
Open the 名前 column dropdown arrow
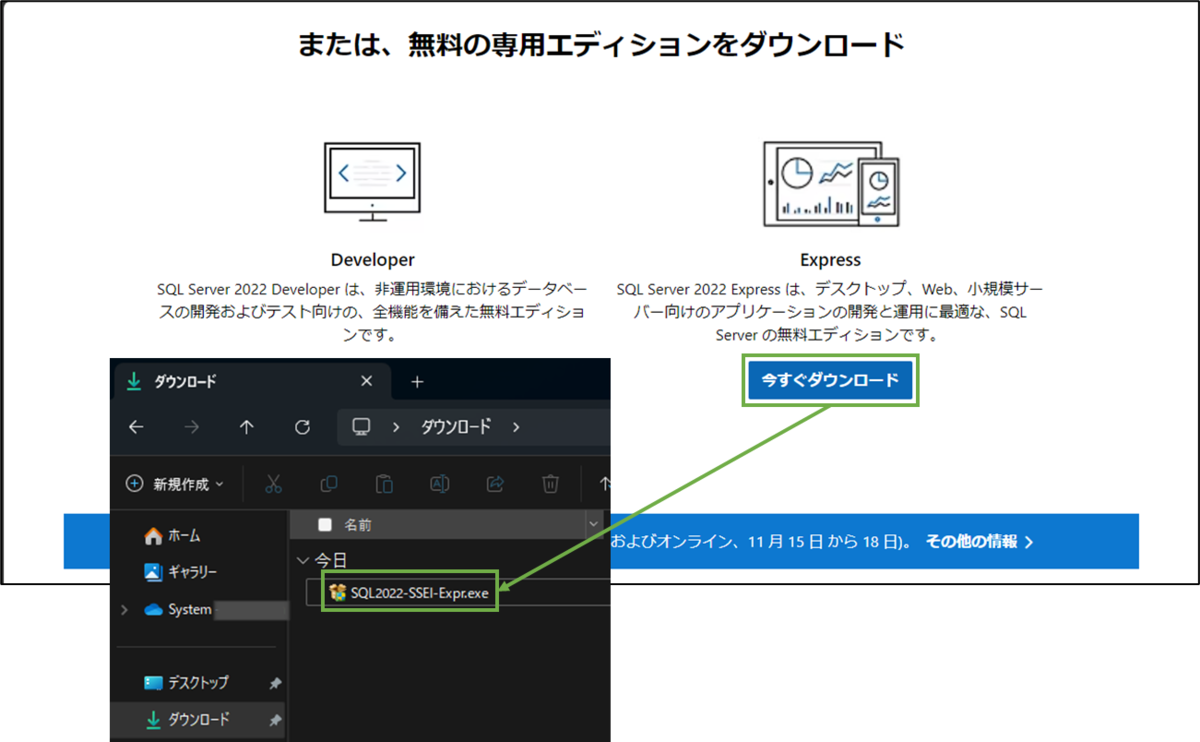tap(595, 524)
